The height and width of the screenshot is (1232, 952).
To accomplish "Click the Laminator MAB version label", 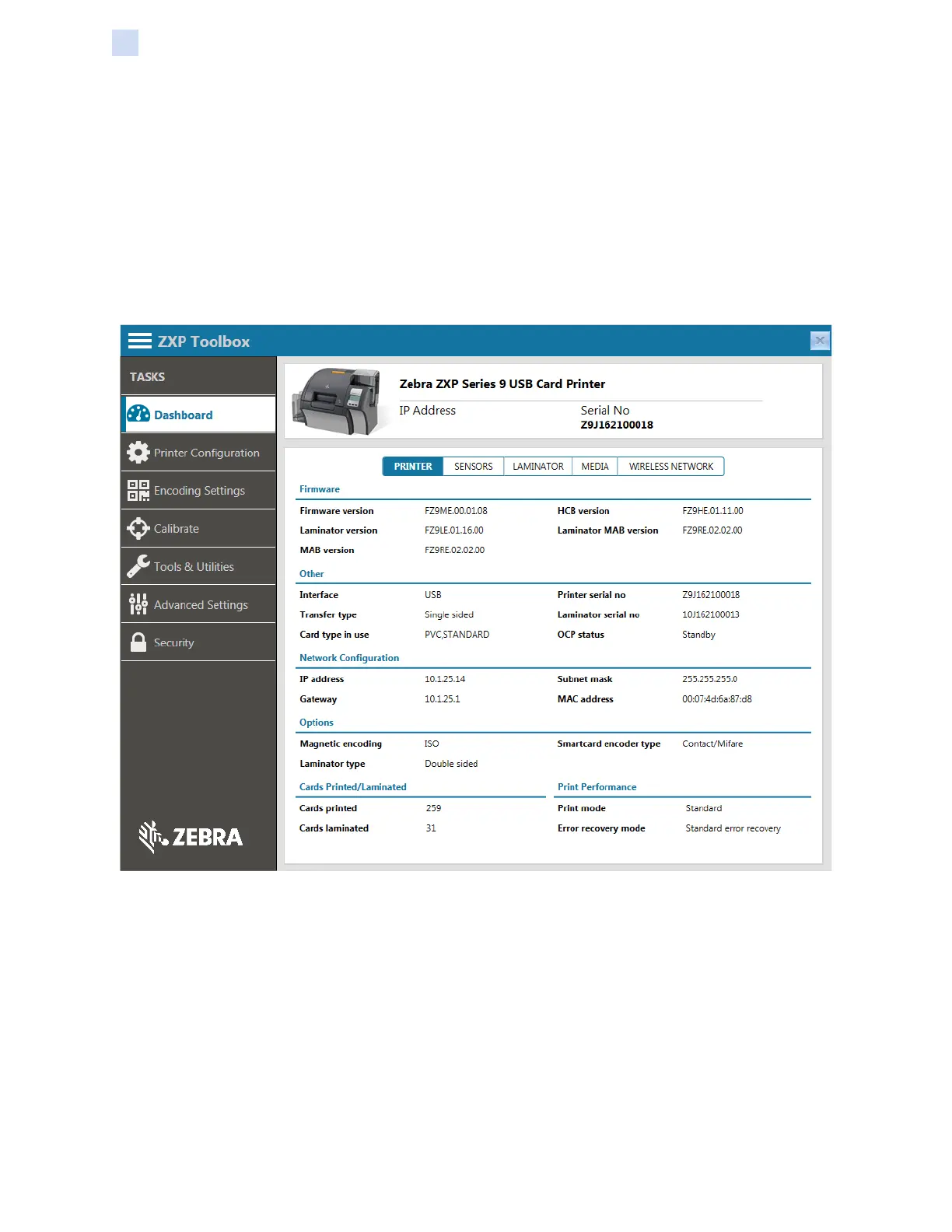I will [607, 530].
